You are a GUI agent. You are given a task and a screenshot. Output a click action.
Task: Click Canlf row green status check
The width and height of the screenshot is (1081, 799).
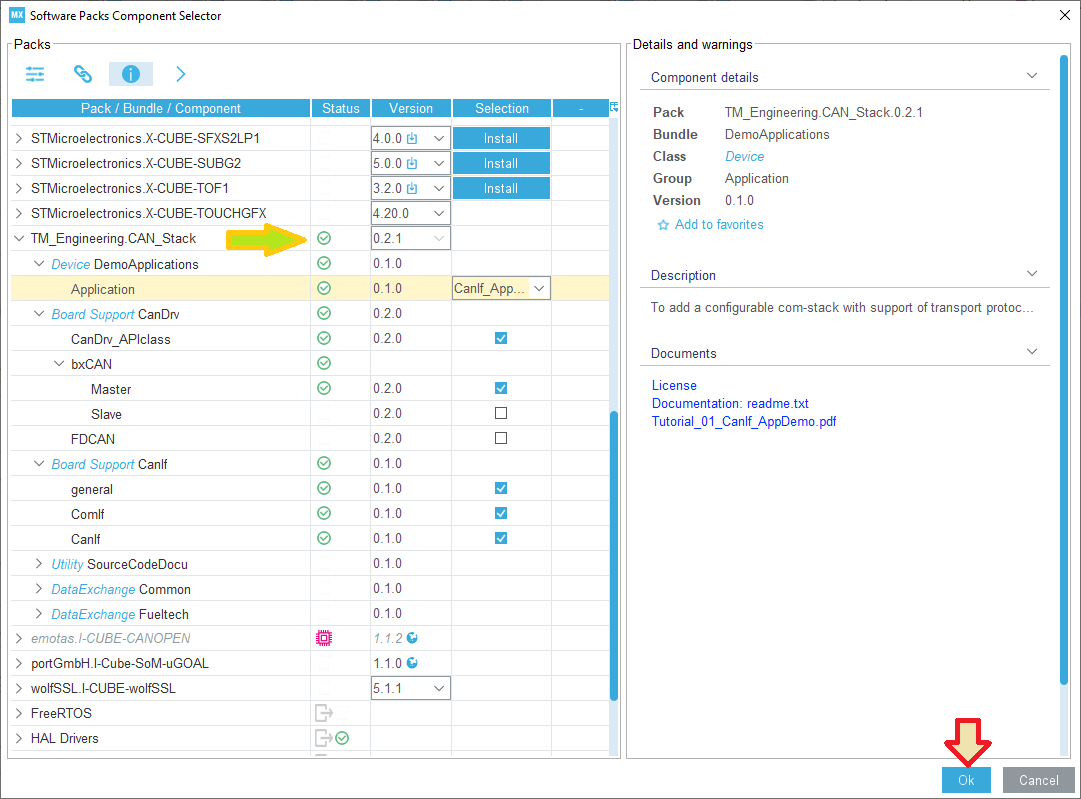(324, 538)
